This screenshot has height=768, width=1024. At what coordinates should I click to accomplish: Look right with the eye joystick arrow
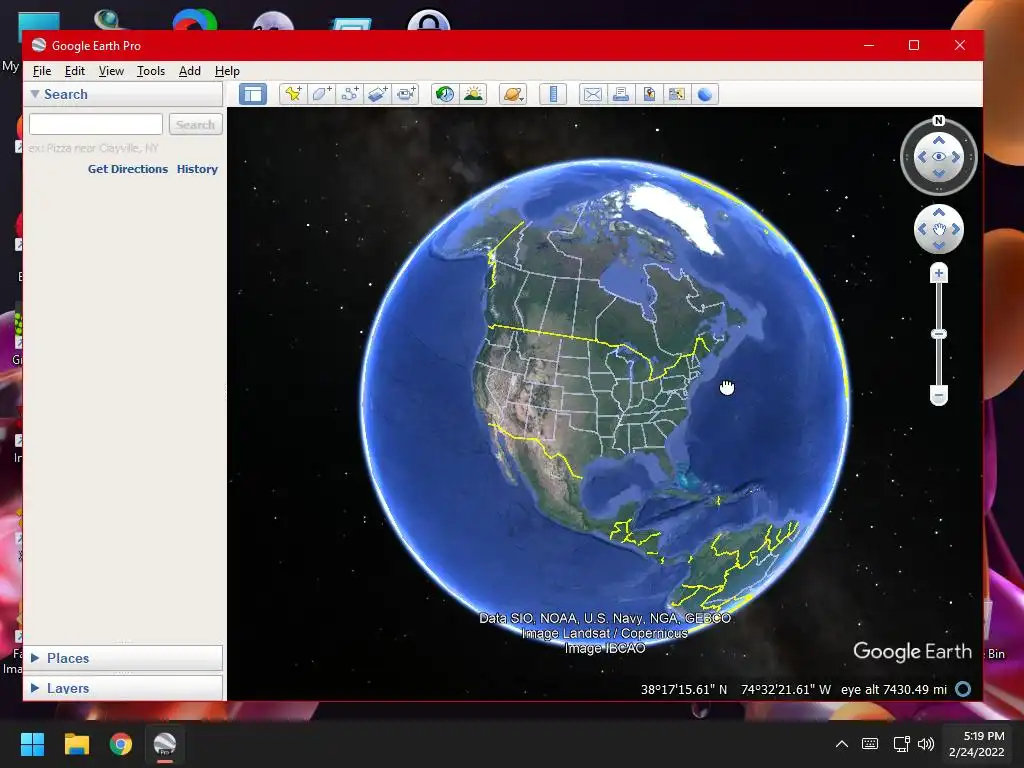[x=956, y=157]
